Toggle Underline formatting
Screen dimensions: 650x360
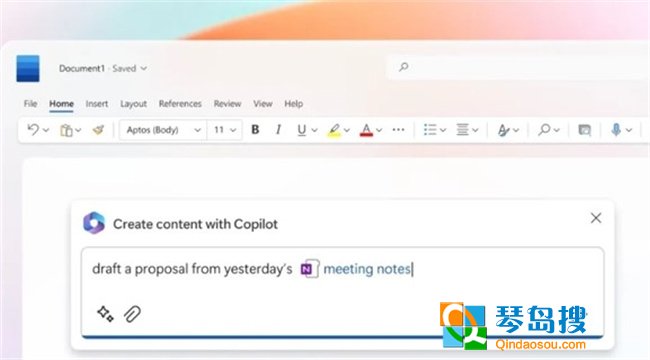click(x=302, y=130)
